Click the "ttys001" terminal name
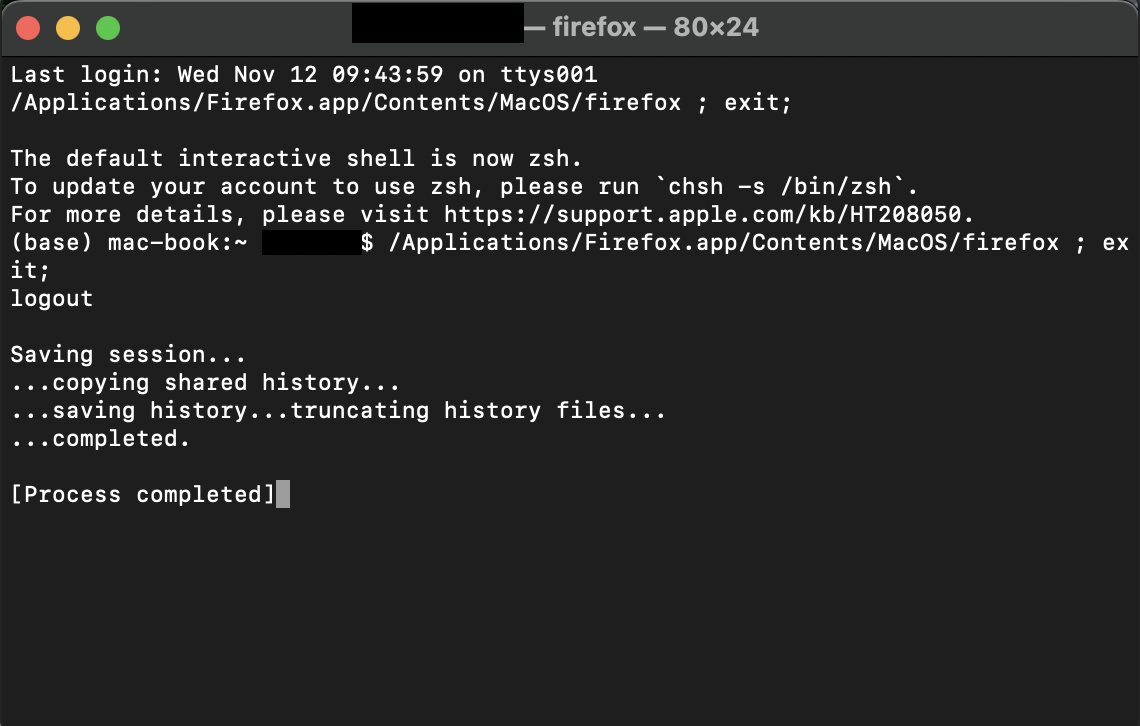 (548, 74)
